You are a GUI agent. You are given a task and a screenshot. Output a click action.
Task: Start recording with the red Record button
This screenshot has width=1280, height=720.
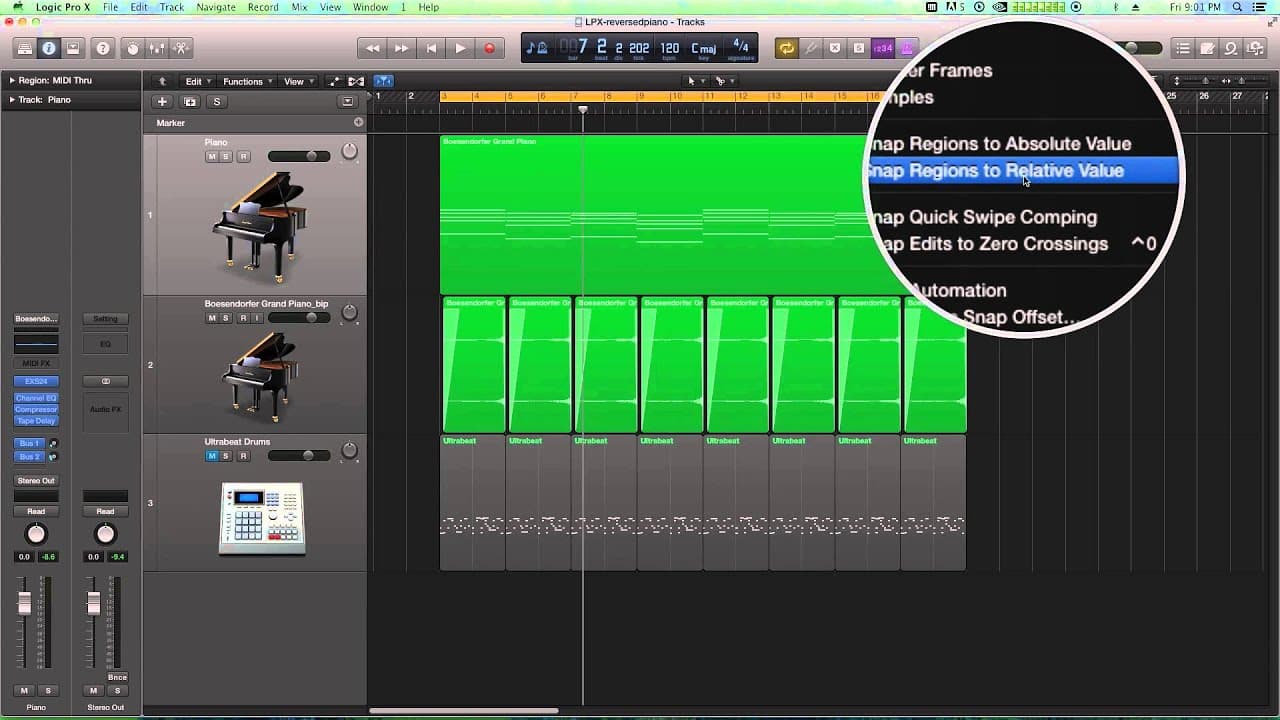point(489,48)
